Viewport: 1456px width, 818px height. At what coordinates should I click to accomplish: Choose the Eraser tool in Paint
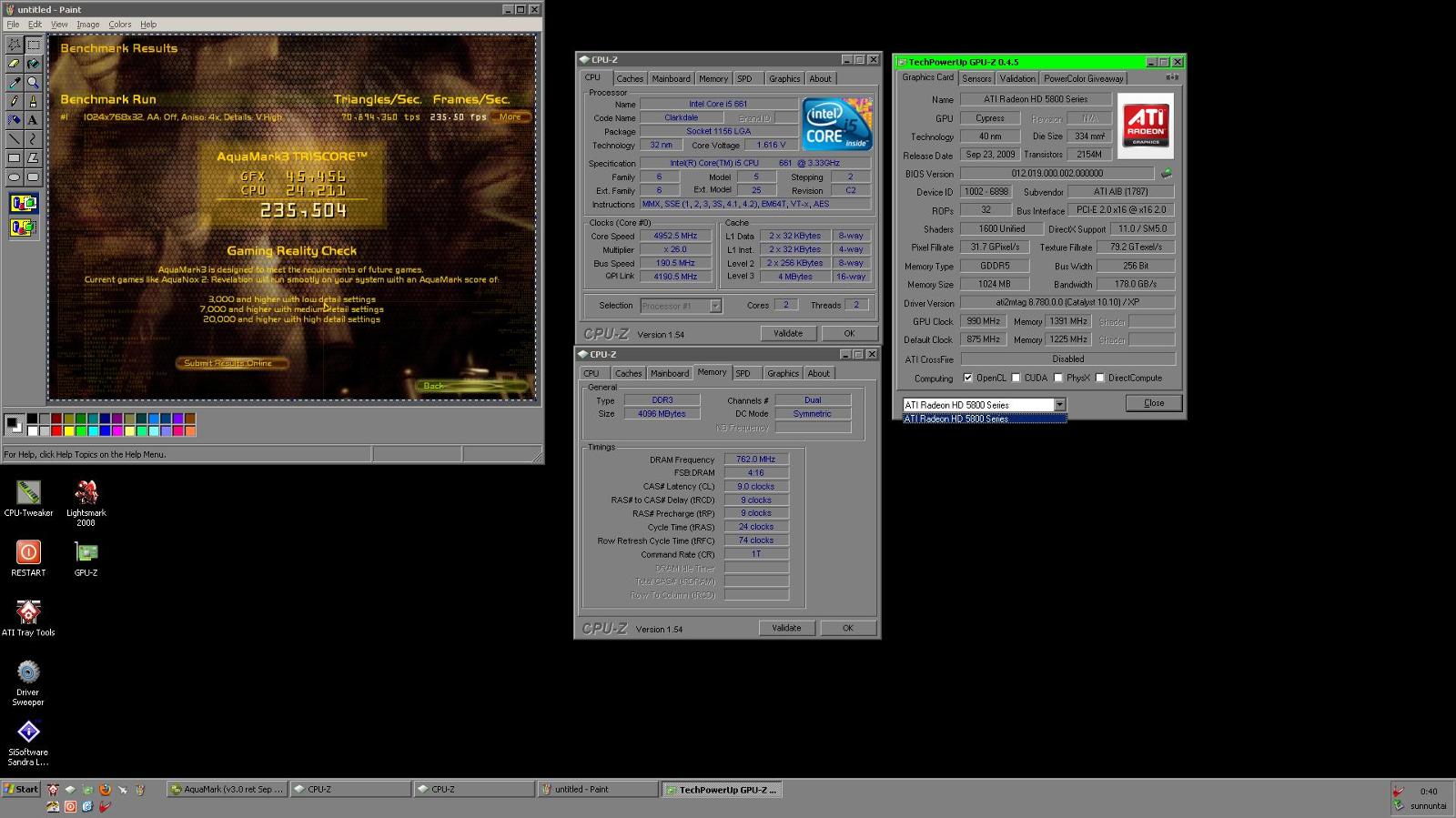(15, 64)
